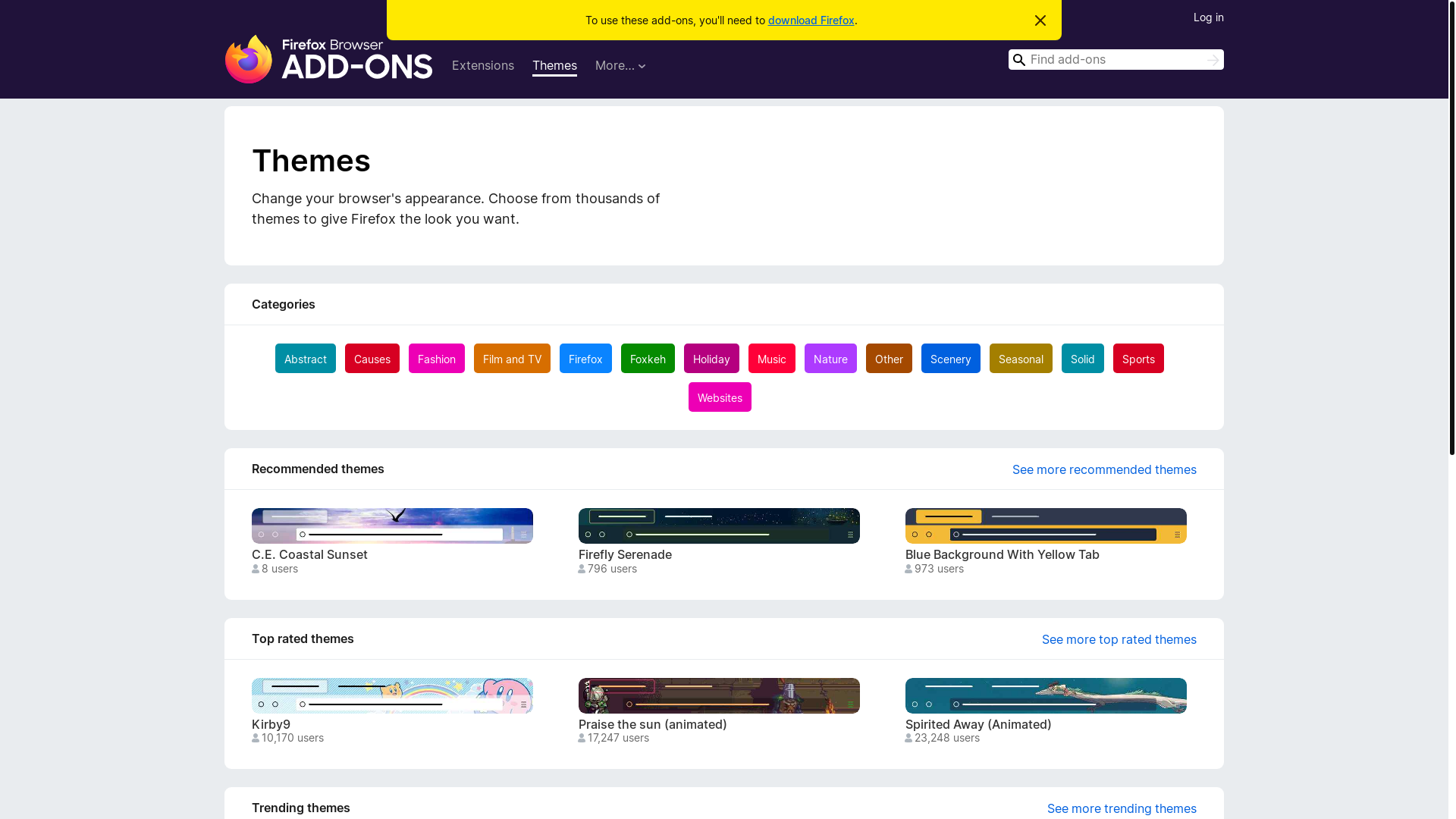Screen dimensions: 1456x819
Task: Choose the Causes category
Action: [x=372, y=359]
